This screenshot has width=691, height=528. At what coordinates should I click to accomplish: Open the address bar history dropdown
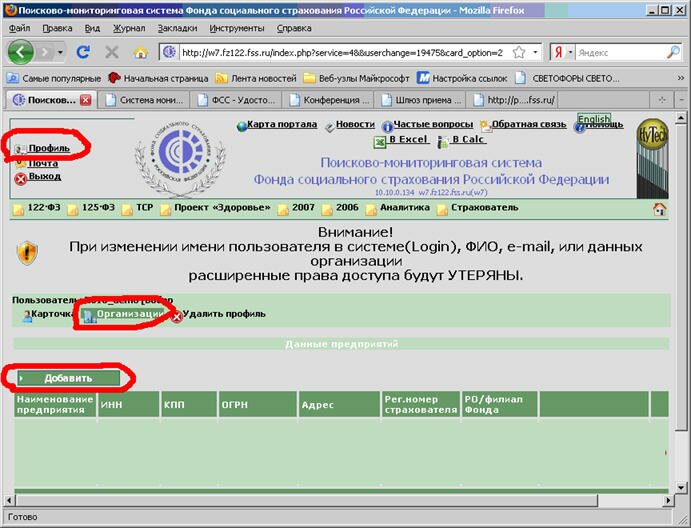tap(535, 52)
